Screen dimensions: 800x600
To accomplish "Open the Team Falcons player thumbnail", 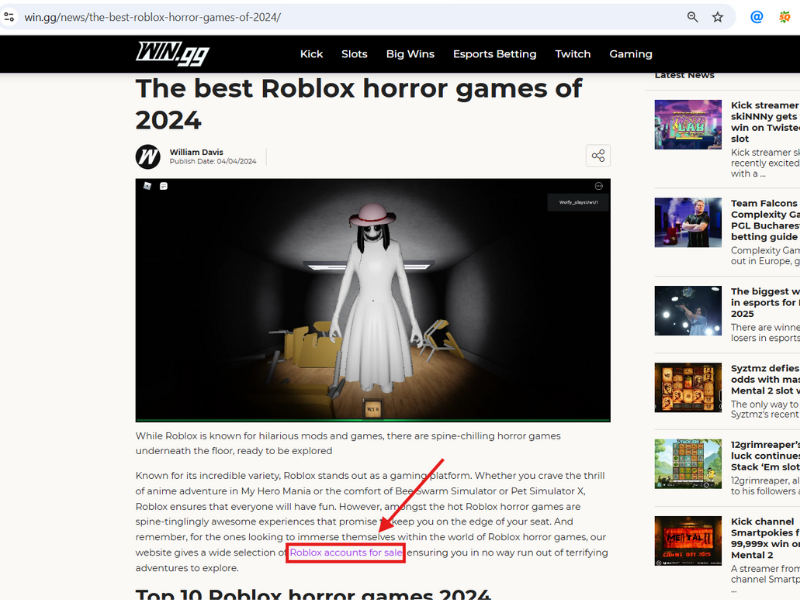I will 688,222.
